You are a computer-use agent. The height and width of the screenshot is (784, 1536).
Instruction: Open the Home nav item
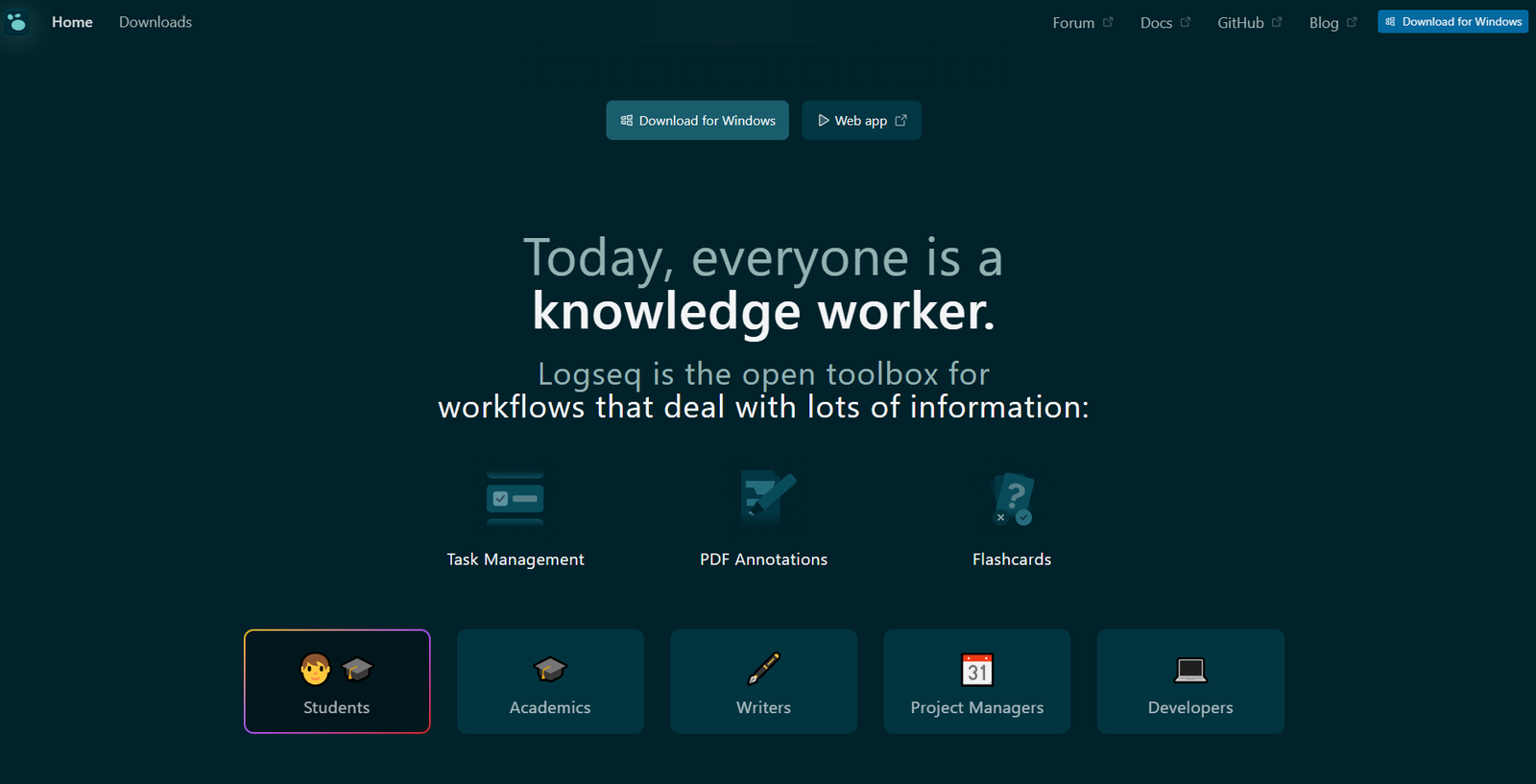[x=72, y=22]
